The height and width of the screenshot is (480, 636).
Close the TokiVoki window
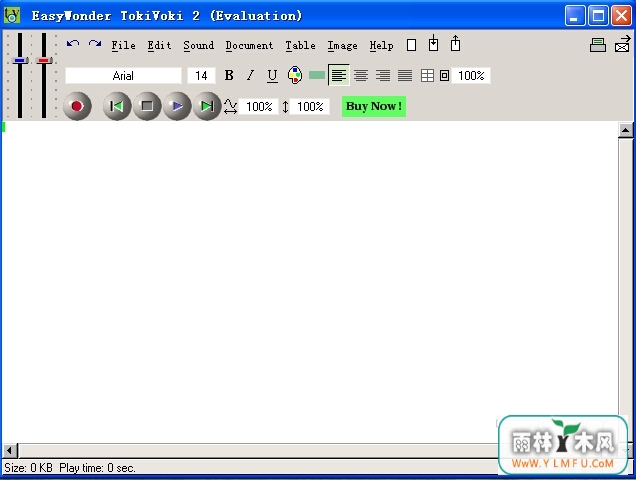pyautogui.click(x=621, y=16)
